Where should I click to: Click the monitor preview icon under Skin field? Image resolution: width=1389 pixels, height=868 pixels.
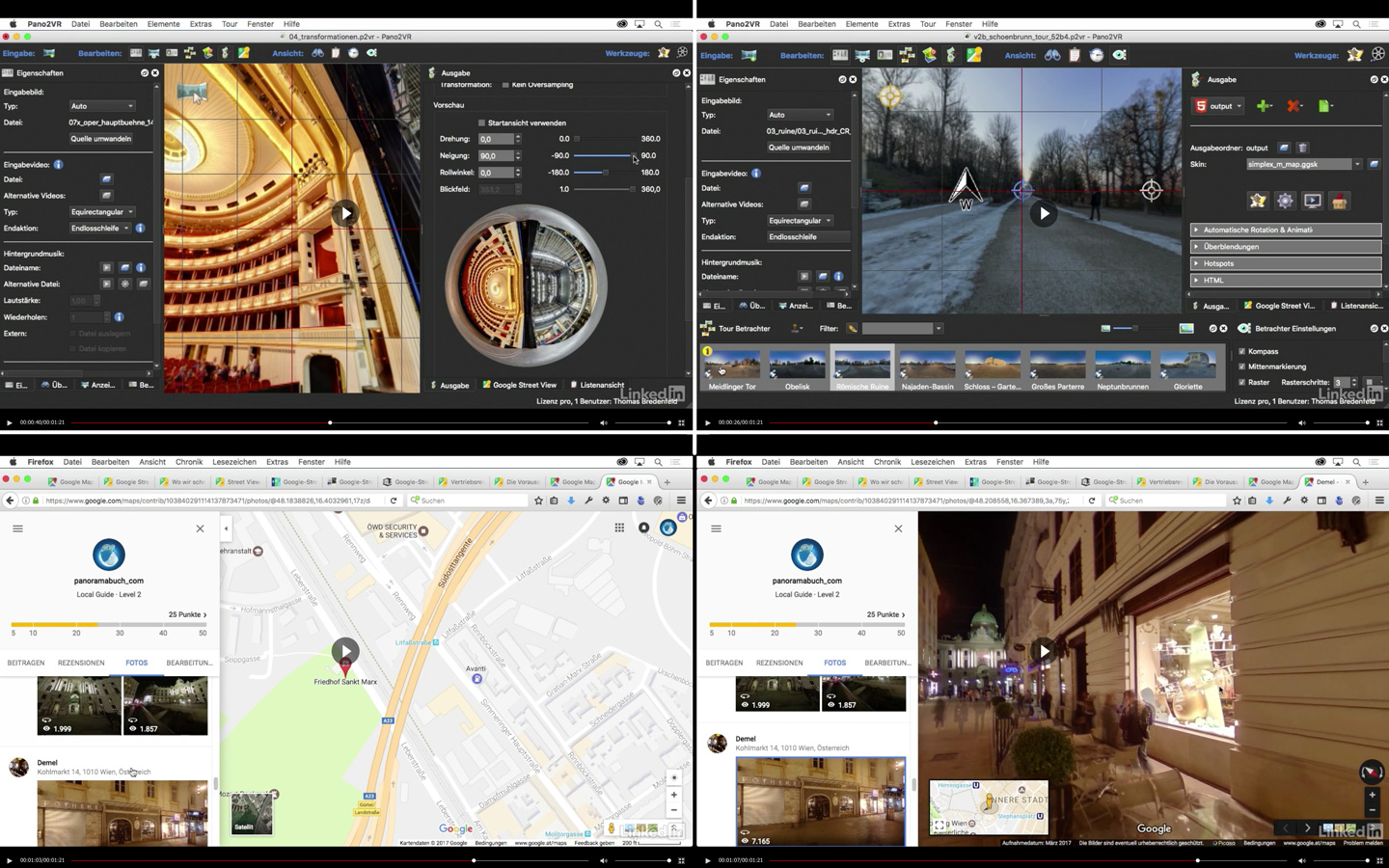1313,201
